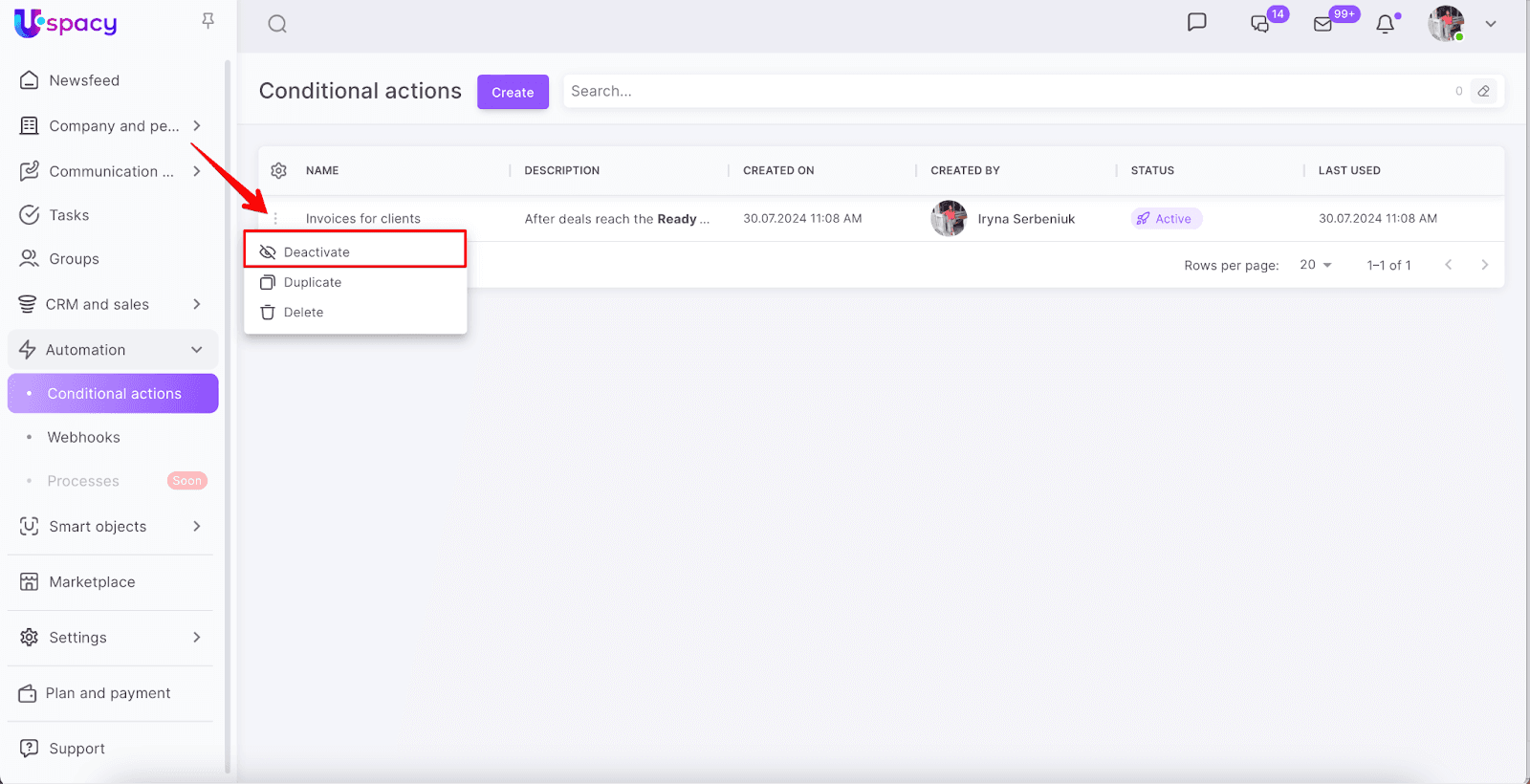Choose Delete in the context menu
This screenshot has height=784, width=1530.
[303, 313]
